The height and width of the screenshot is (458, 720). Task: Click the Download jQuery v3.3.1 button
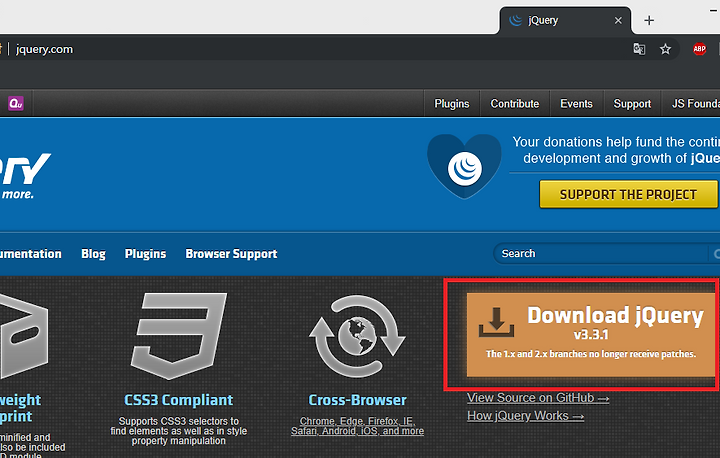(x=592, y=334)
